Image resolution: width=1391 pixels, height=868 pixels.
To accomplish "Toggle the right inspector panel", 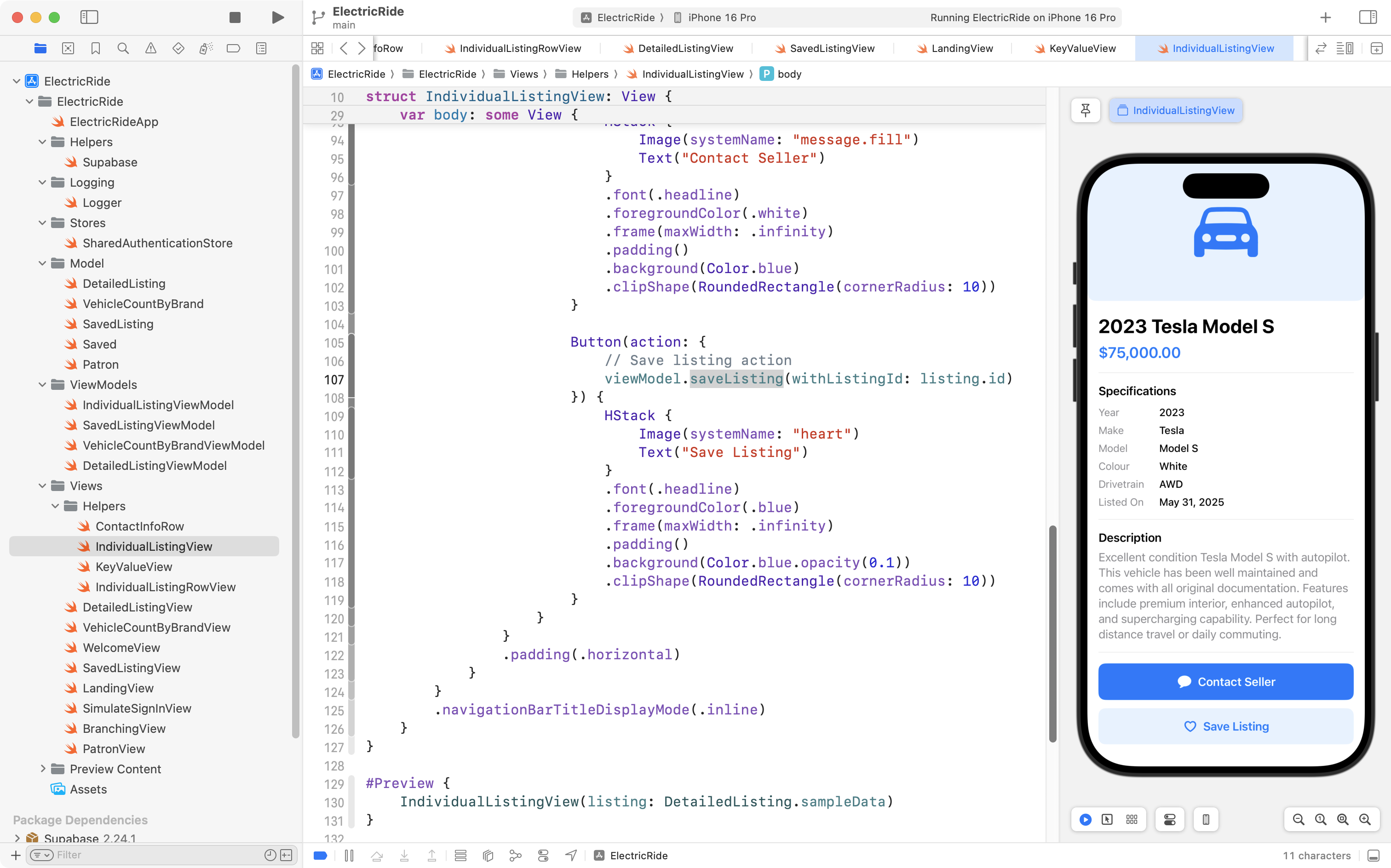I will (x=1368, y=17).
